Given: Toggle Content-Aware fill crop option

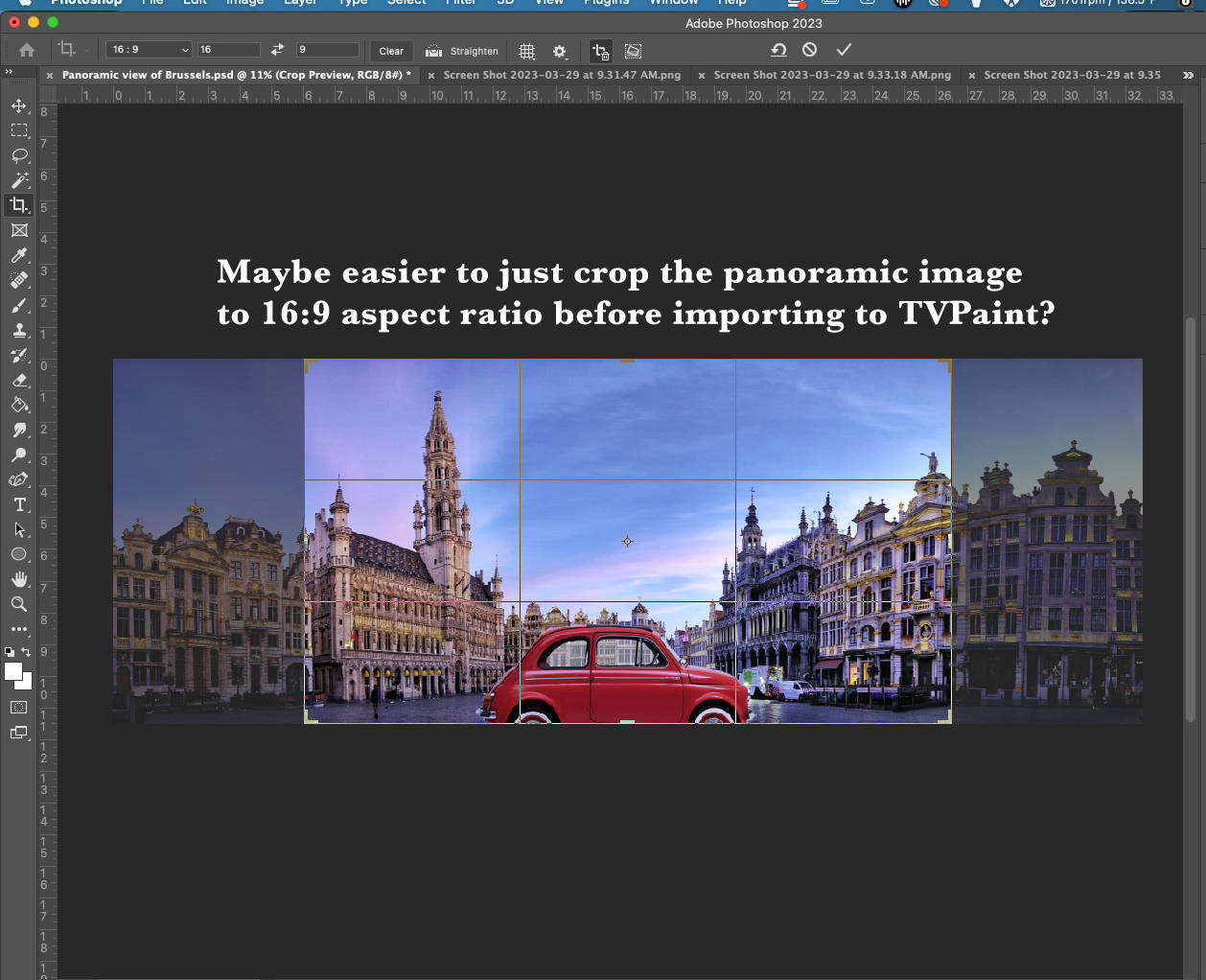Looking at the screenshot, I should 634,51.
